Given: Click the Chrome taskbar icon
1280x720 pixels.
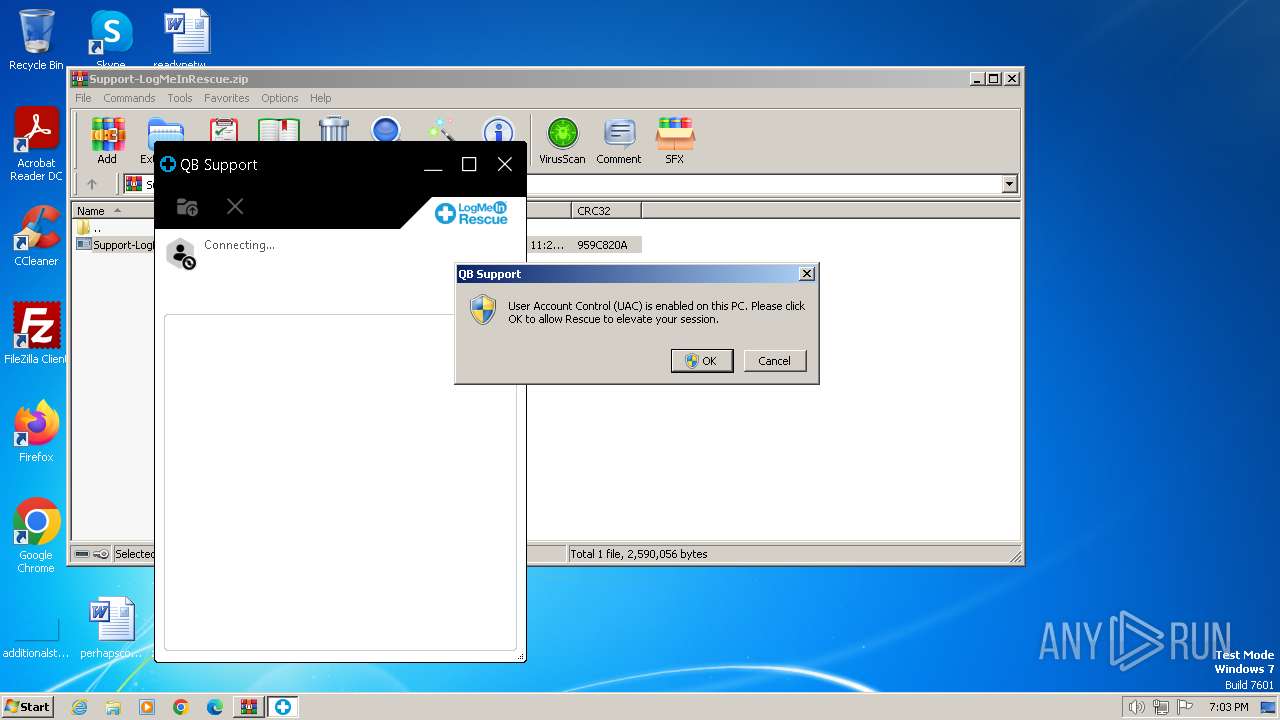Looking at the screenshot, I should click(180, 707).
